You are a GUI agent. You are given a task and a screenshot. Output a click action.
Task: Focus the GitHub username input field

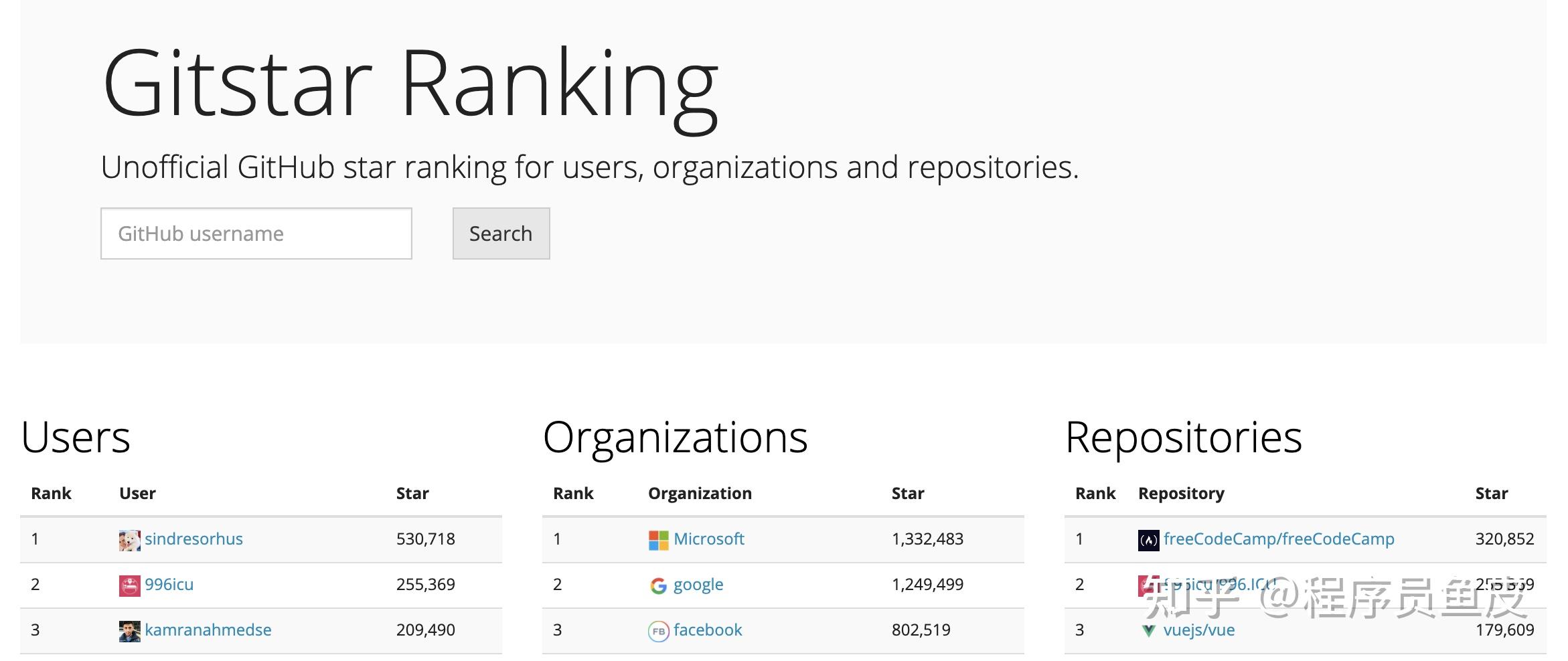(256, 233)
